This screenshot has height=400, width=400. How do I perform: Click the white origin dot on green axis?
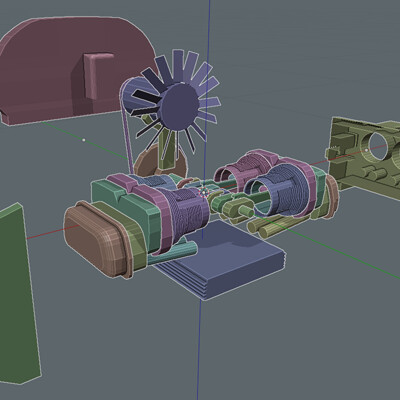[x=84, y=140]
